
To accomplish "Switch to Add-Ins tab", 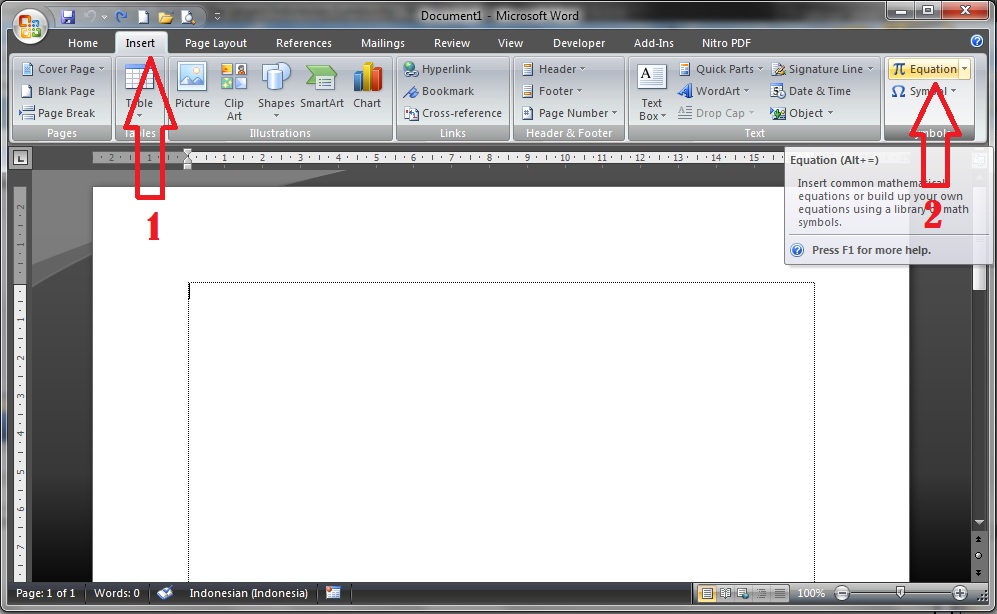I will click(x=653, y=43).
